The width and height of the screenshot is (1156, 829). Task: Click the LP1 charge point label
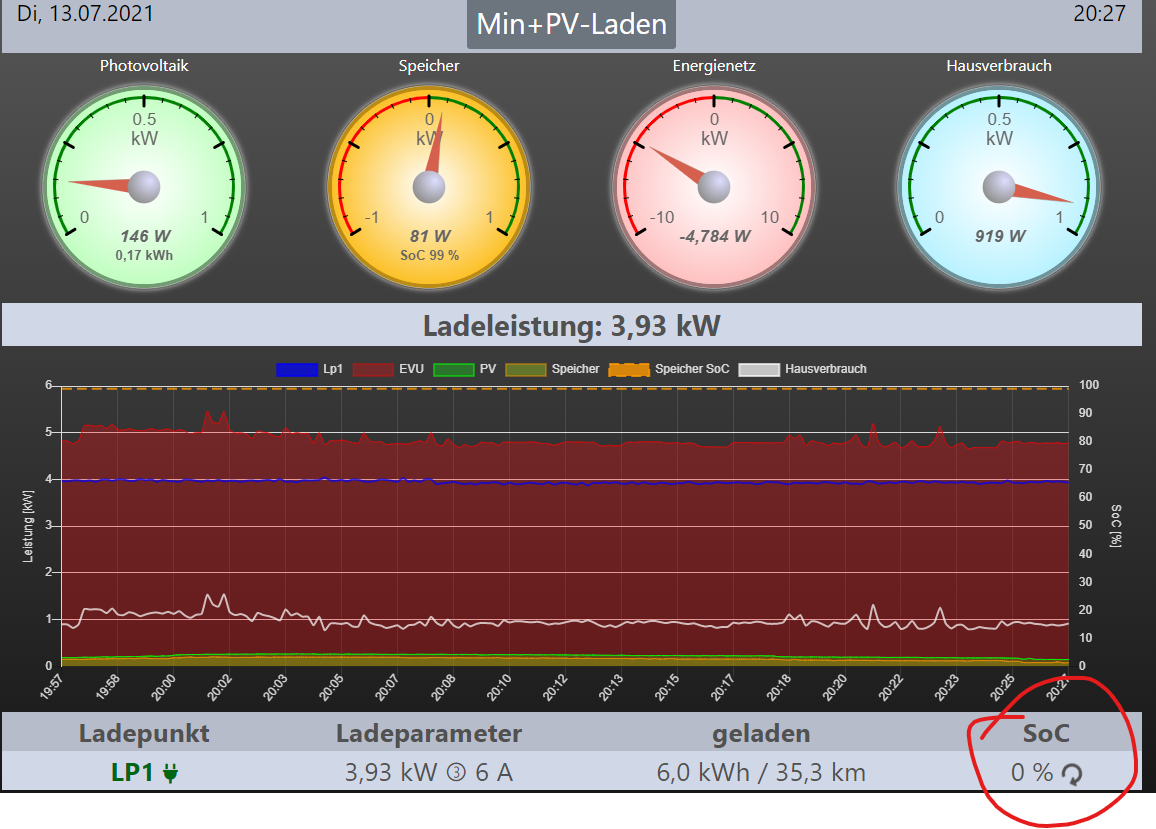pos(132,773)
